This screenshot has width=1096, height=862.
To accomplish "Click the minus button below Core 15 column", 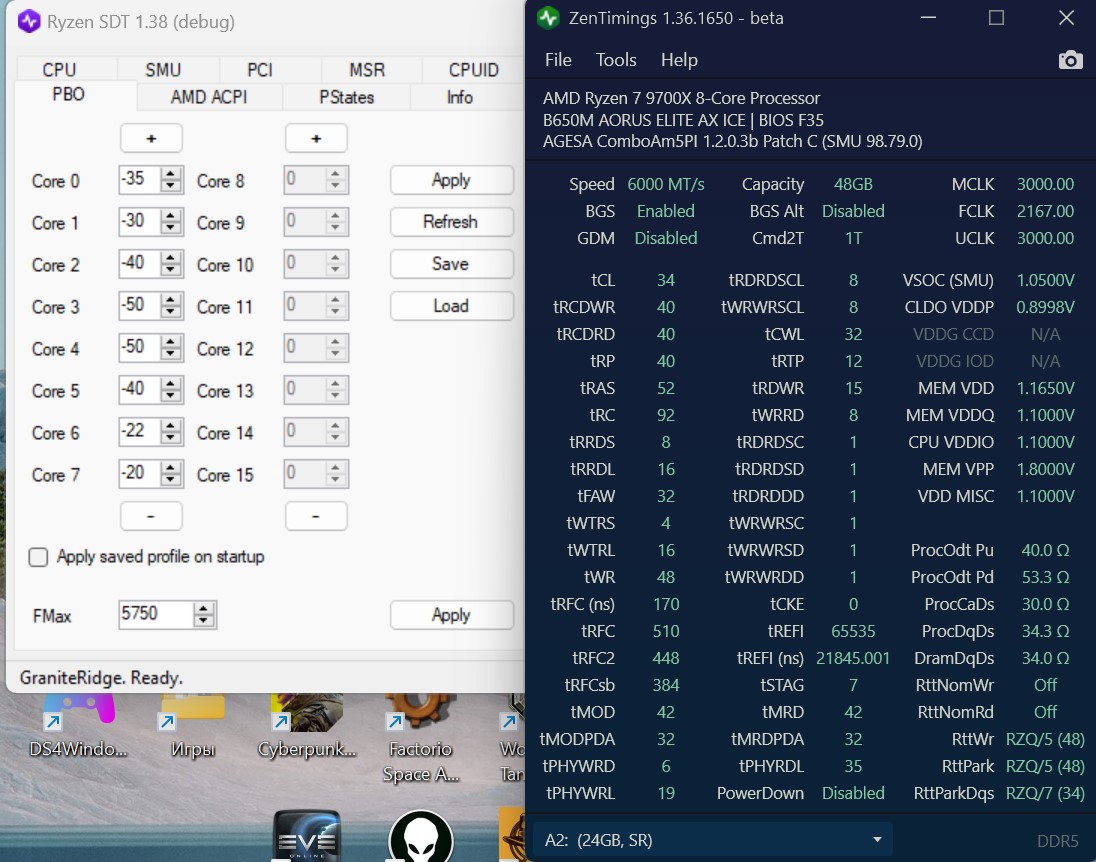I will click(316, 516).
